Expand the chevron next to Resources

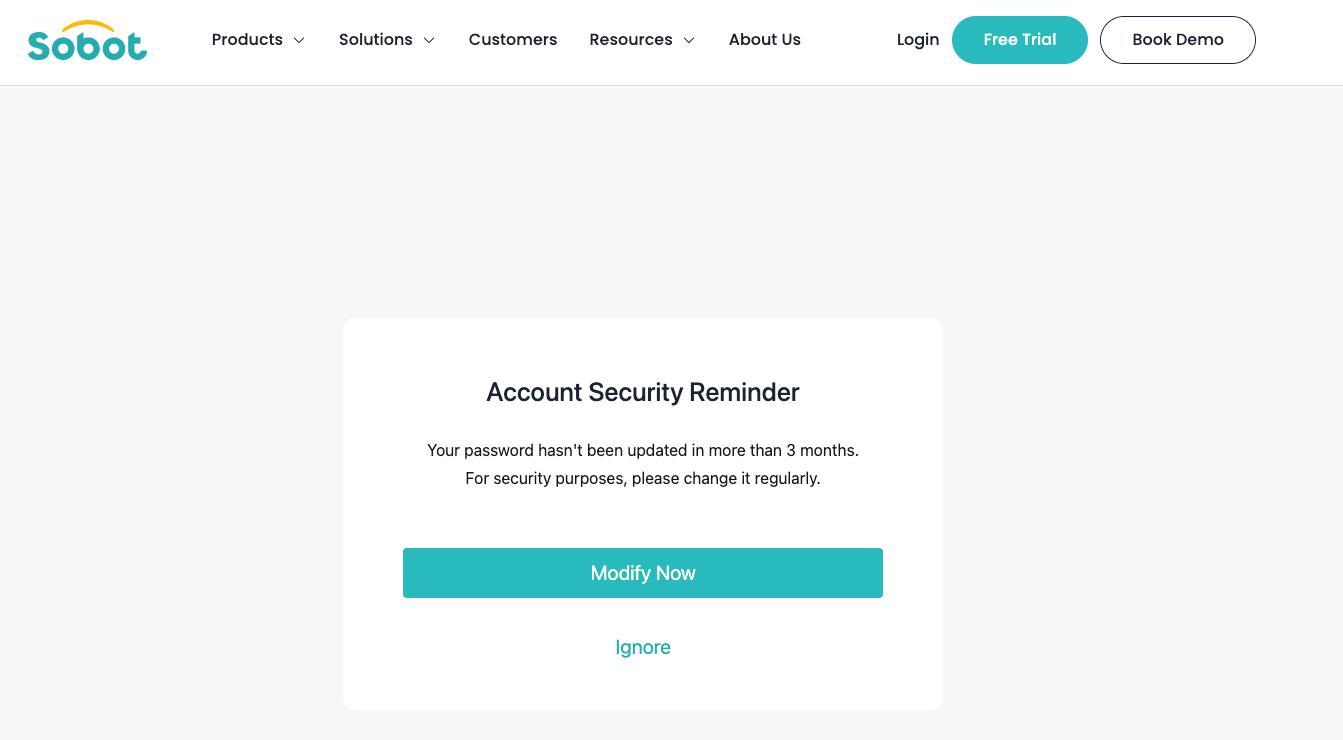[689, 41]
